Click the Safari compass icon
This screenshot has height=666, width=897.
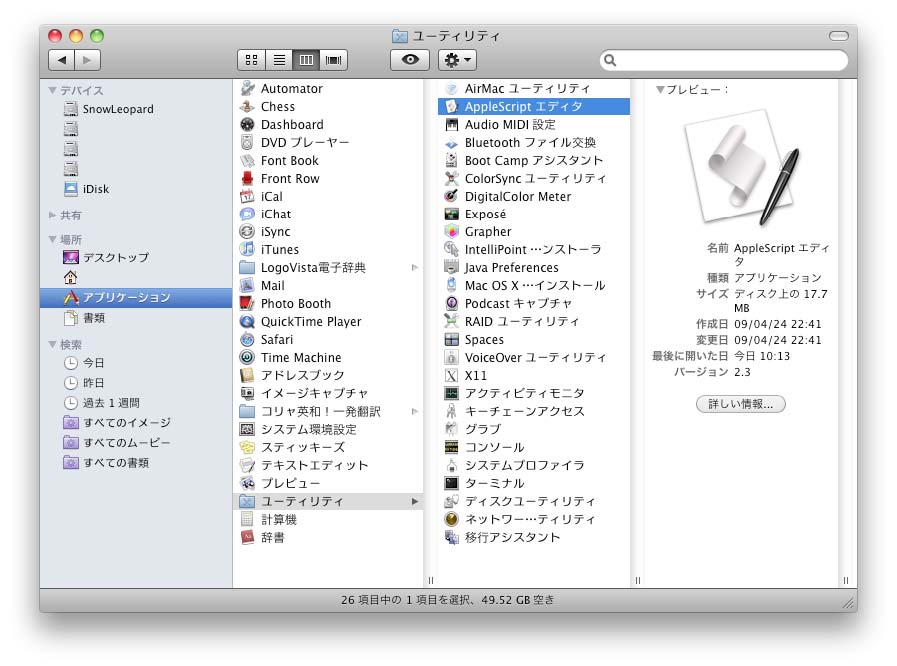tap(247, 339)
